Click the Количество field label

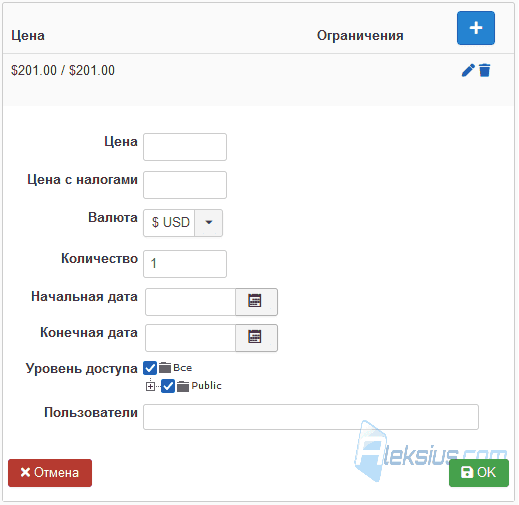coord(99,258)
